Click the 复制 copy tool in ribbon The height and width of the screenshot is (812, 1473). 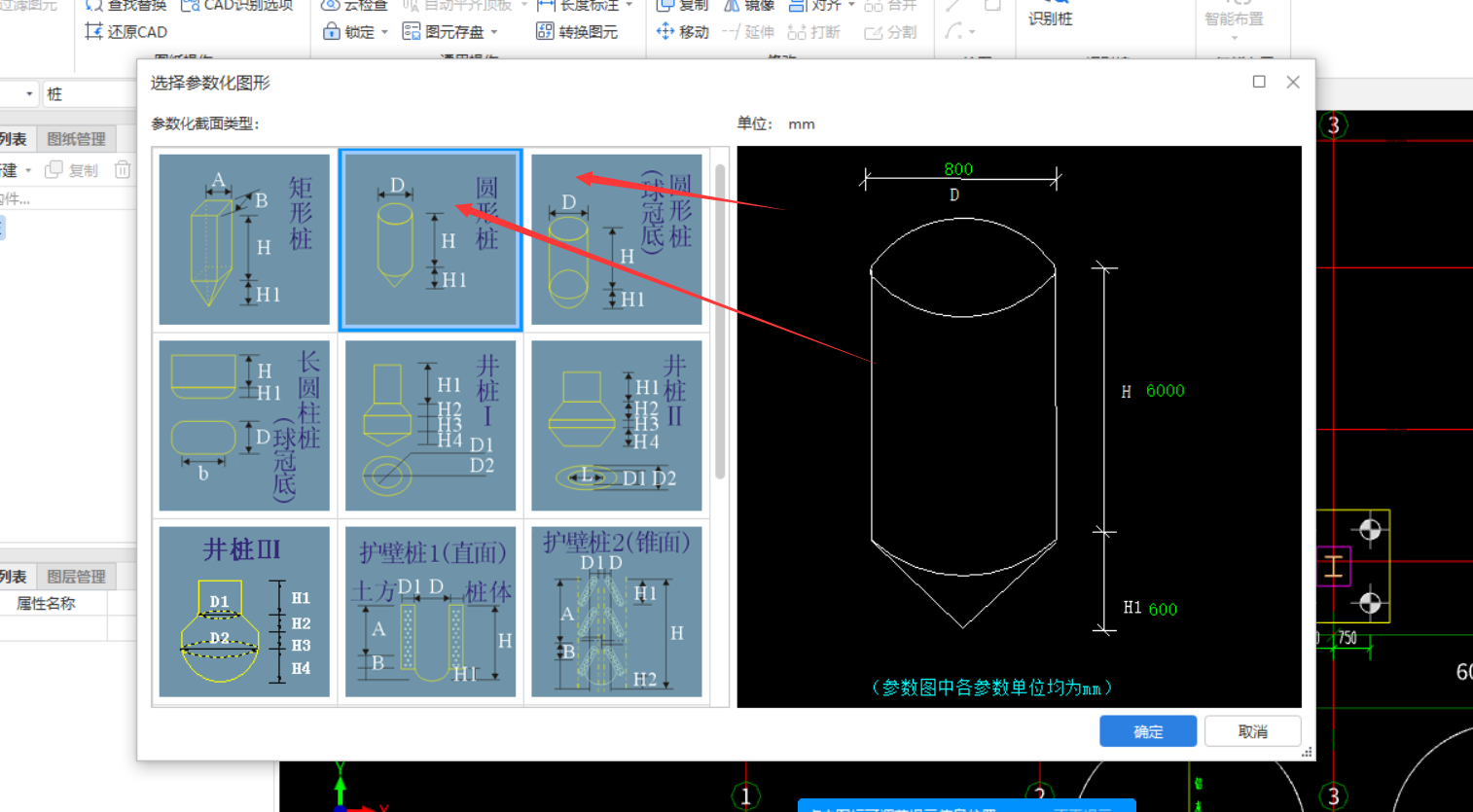point(682,5)
